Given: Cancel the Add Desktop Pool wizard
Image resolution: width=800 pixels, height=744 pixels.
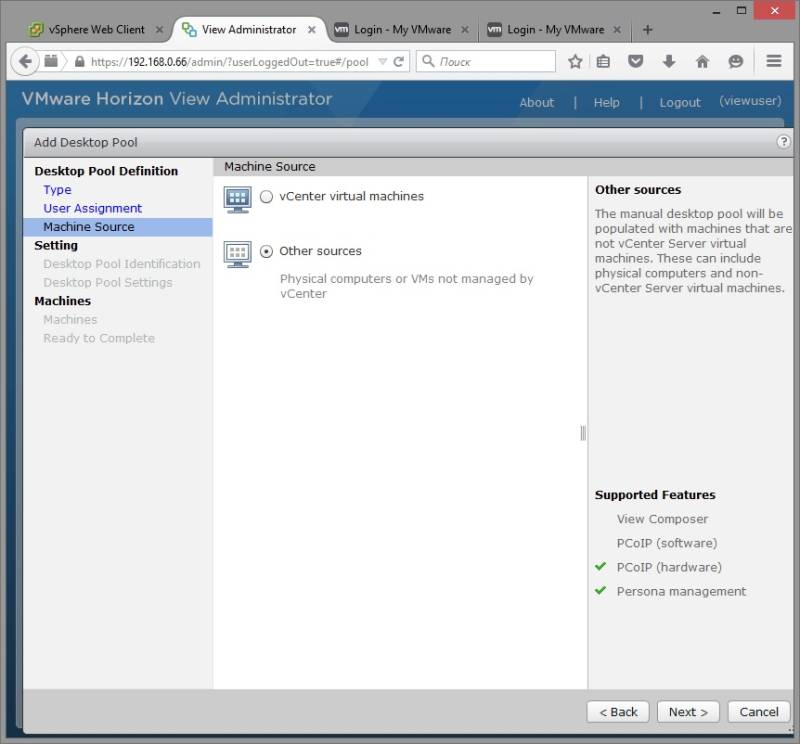Looking at the screenshot, I should (x=759, y=711).
